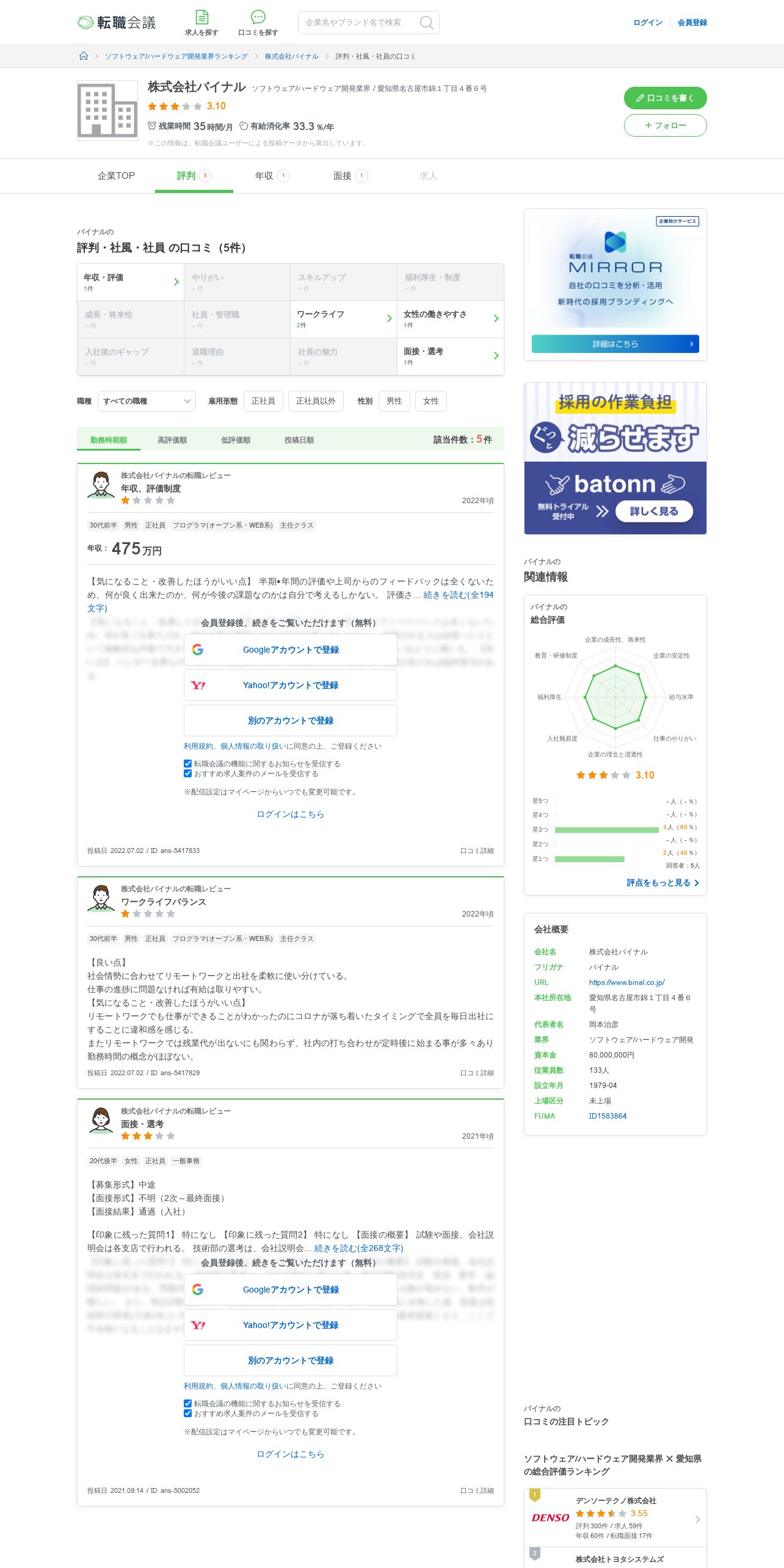Click the フォロー button
Screen dimensions: 784x1568
[x=666, y=125]
